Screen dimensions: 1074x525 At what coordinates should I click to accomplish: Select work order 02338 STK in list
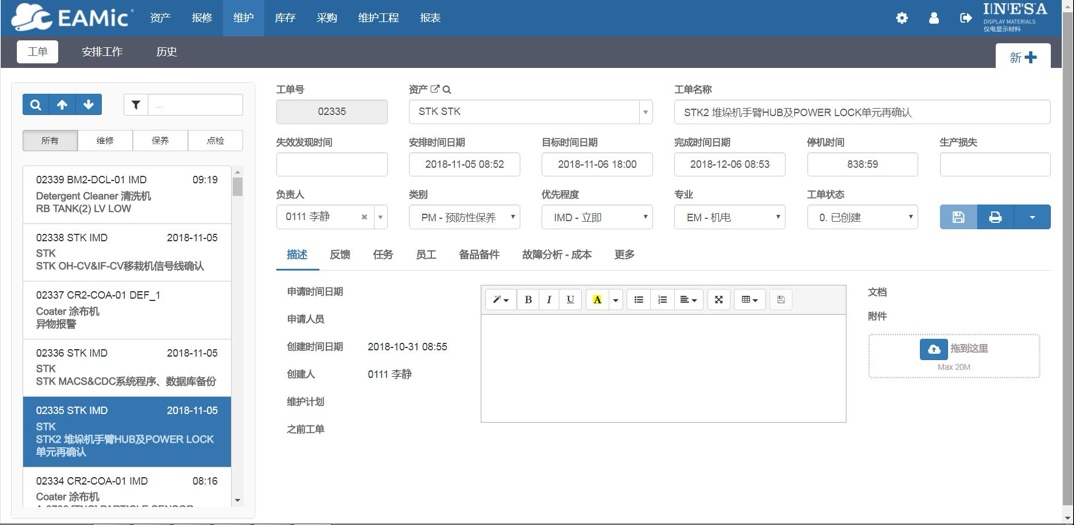point(127,252)
